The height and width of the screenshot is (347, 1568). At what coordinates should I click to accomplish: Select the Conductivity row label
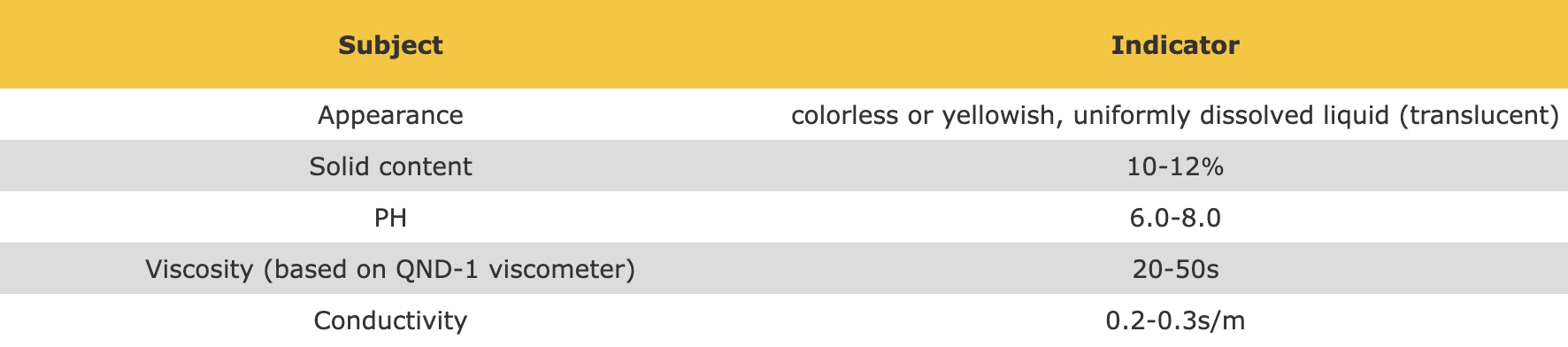390,320
